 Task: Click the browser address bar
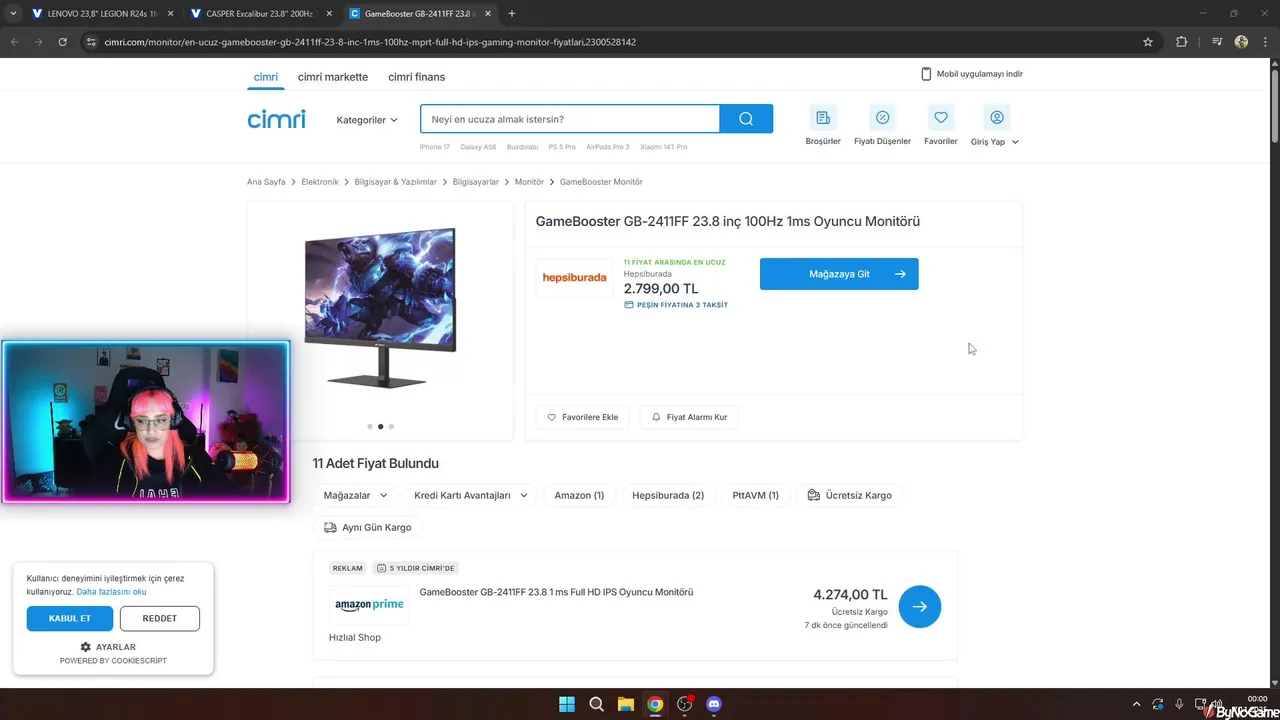(610, 42)
